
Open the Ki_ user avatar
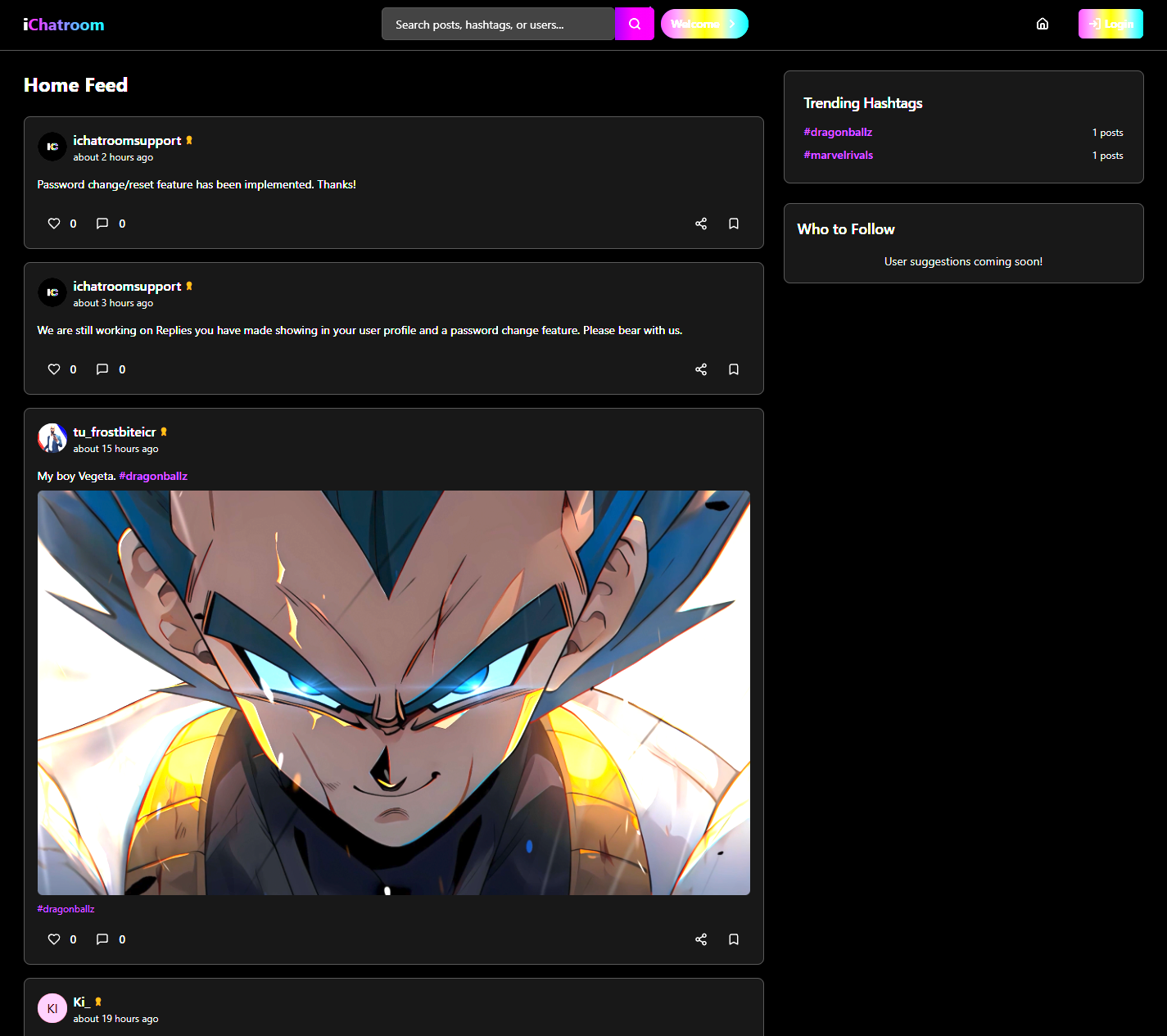pos(52,1008)
